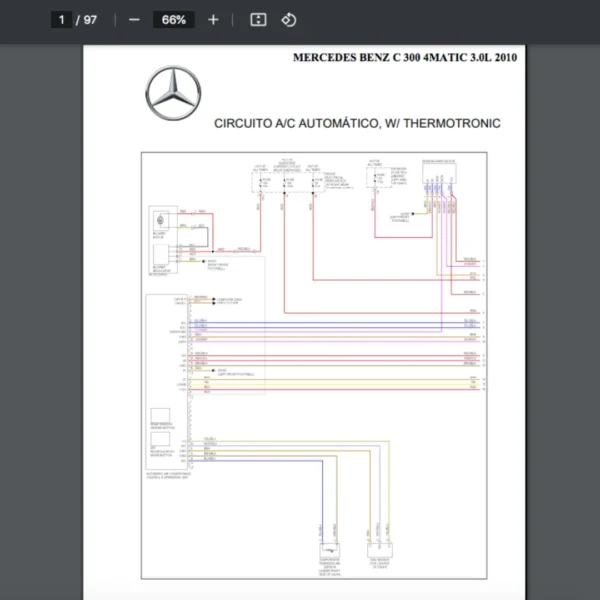Click the right dashed fuse box

click(377, 177)
